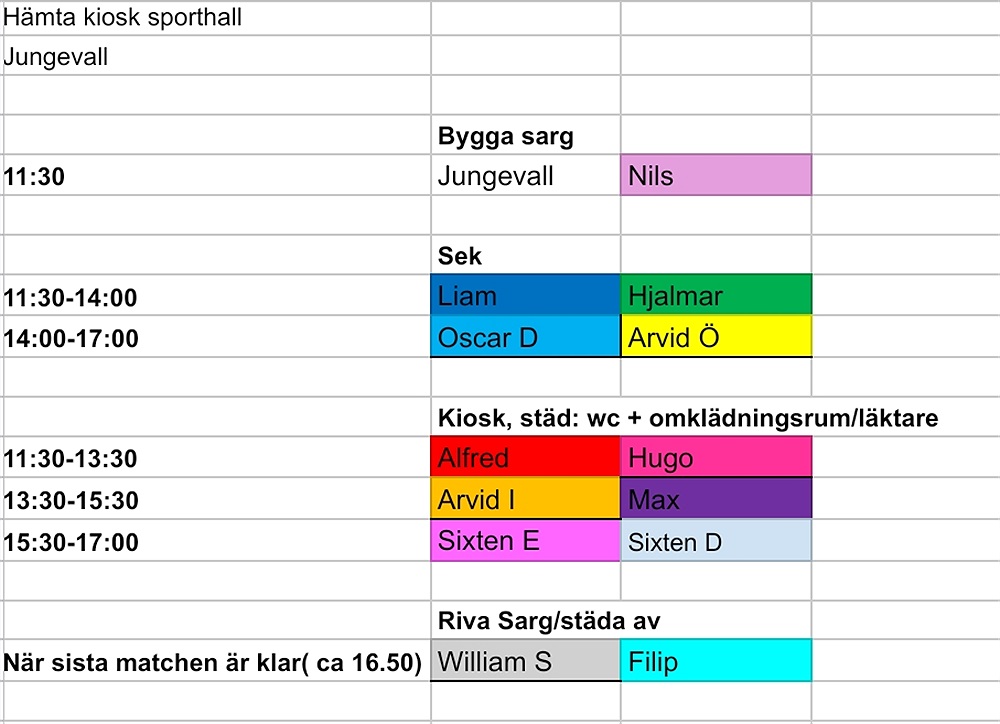Click the Riva Sarg/städa av heading
Image resolution: width=1000 pixels, height=724 pixels.
(549, 621)
